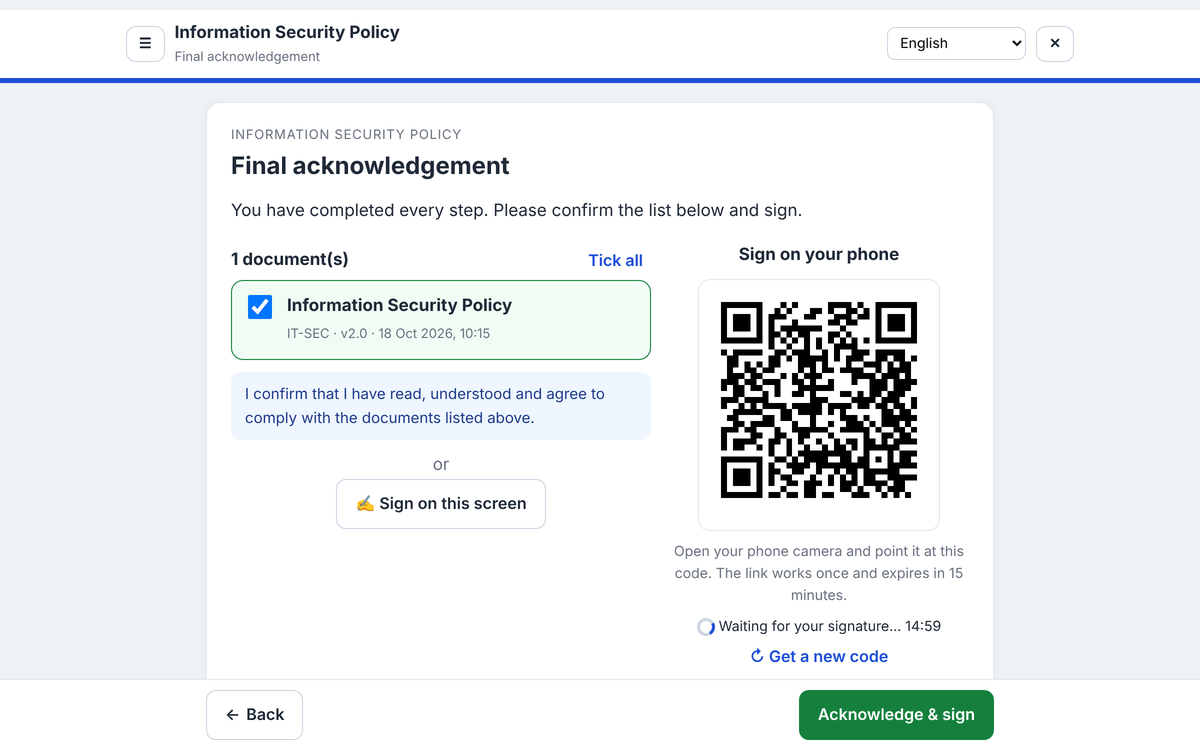Click the refresh icon beside Get a new code
The height and width of the screenshot is (750, 1200).
click(x=757, y=656)
